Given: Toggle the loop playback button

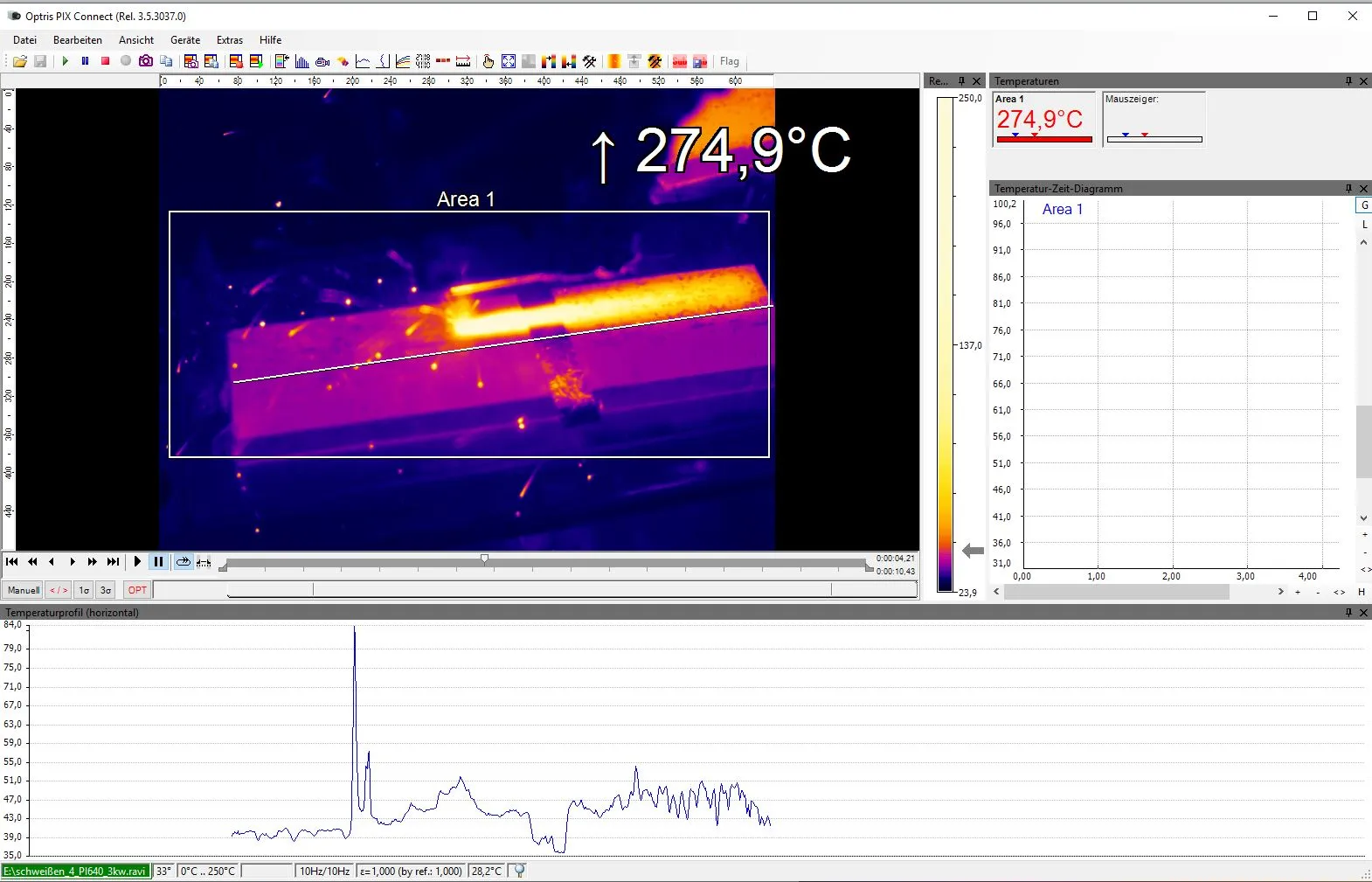Looking at the screenshot, I should [x=183, y=562].
